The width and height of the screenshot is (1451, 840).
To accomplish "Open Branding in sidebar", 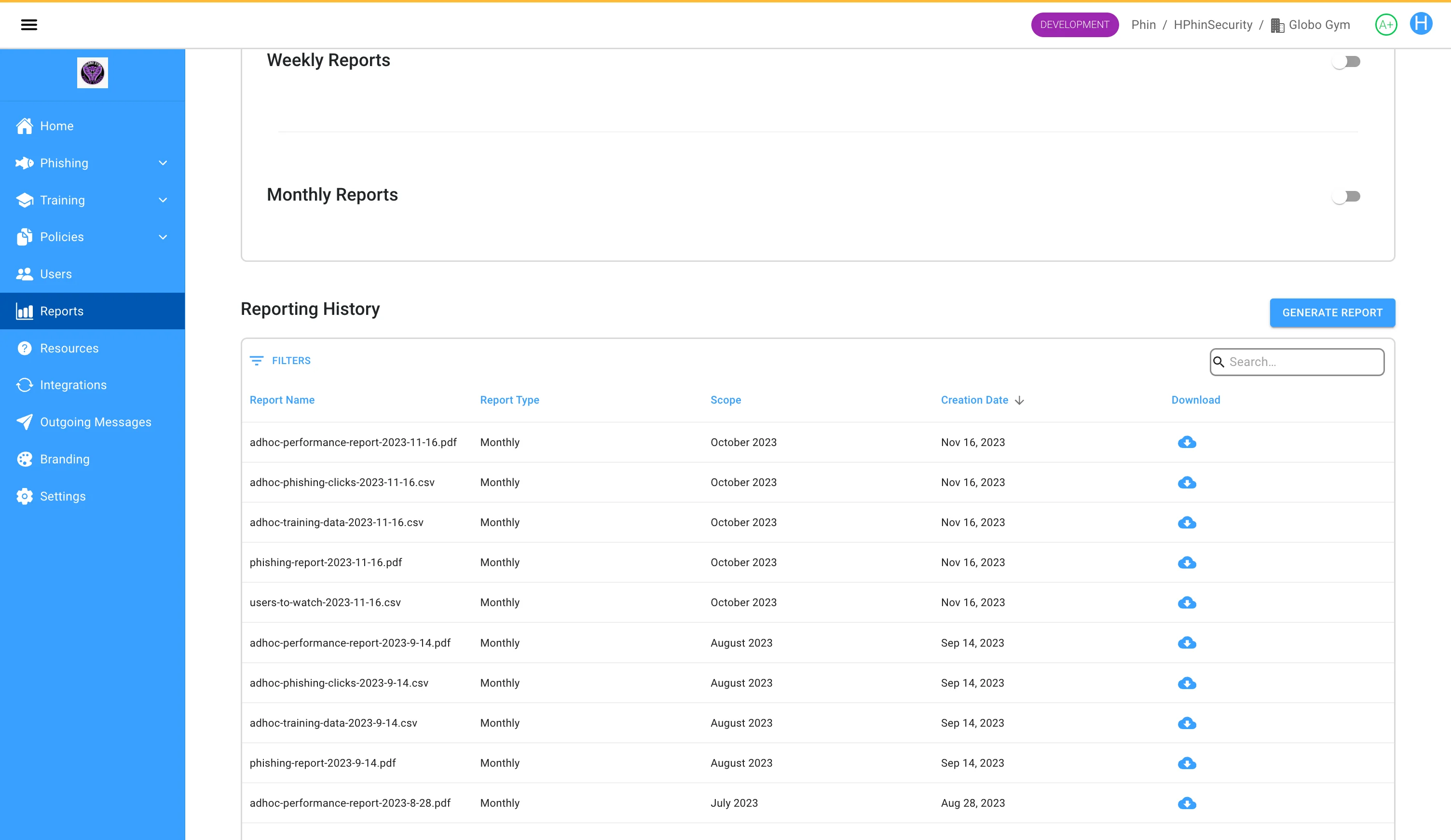I will click(93, 460).
